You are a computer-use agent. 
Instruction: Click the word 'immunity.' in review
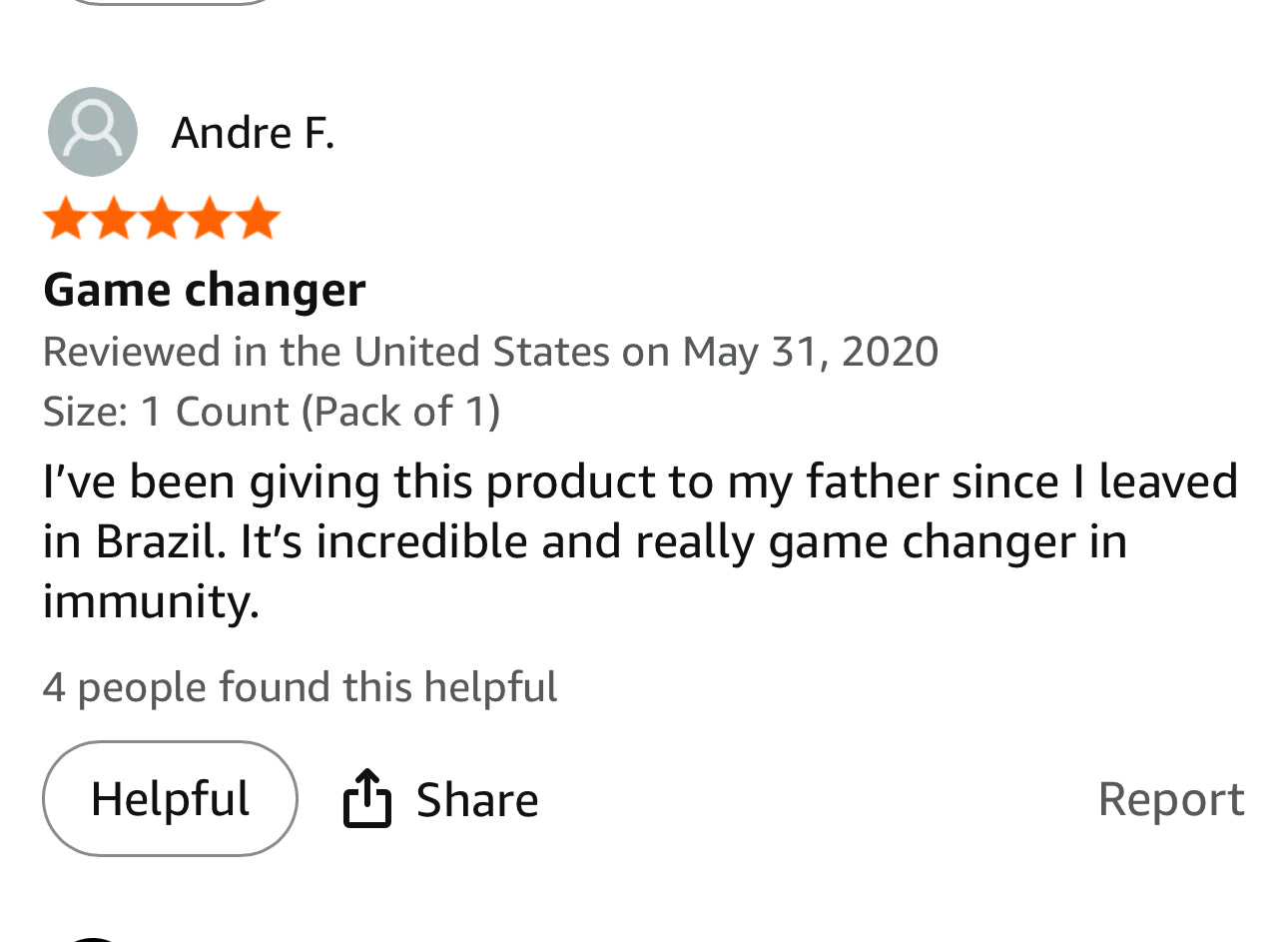coord(151,601)
